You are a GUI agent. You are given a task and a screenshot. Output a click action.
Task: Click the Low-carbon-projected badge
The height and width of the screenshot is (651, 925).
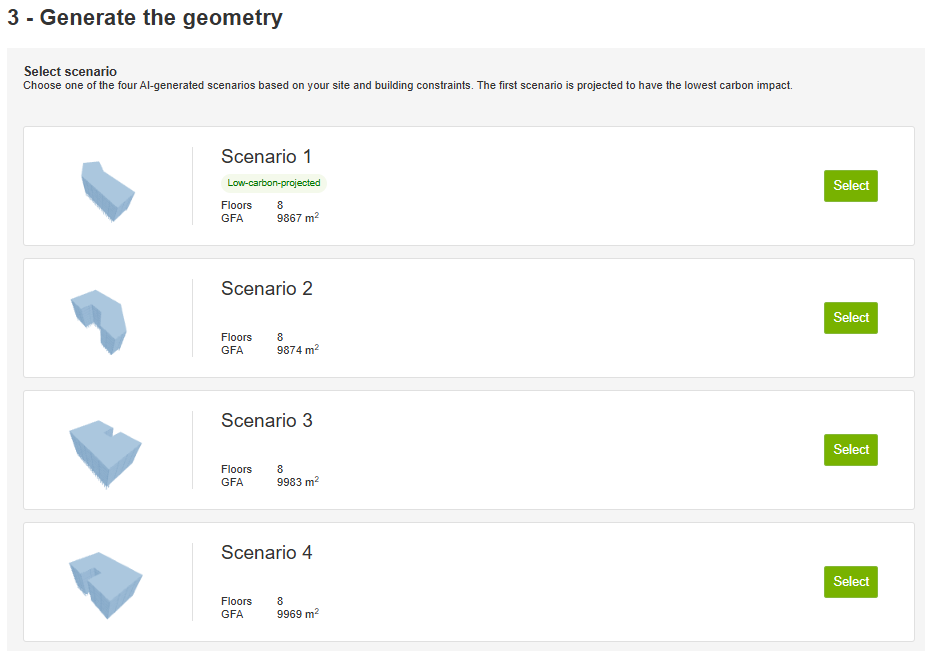pyautogui.click(x=274, y=183)
